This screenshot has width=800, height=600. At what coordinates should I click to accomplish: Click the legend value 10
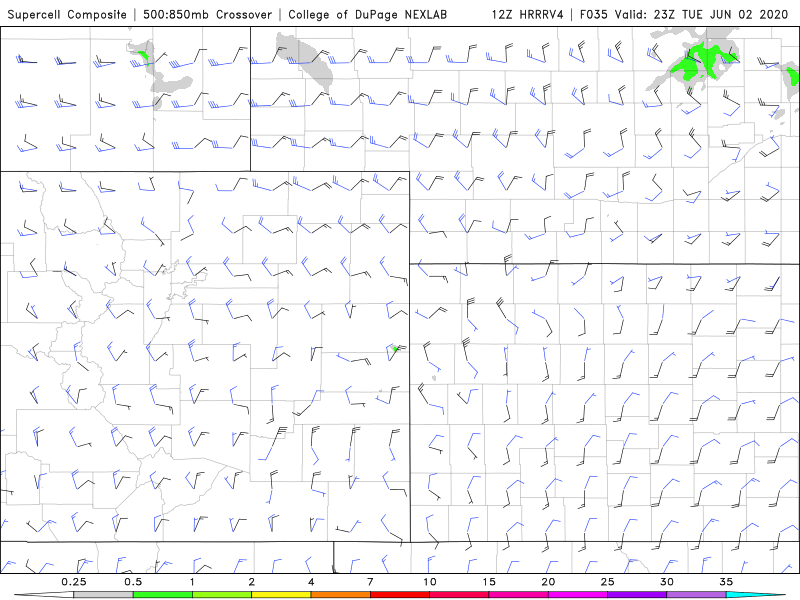pos(430,582)
